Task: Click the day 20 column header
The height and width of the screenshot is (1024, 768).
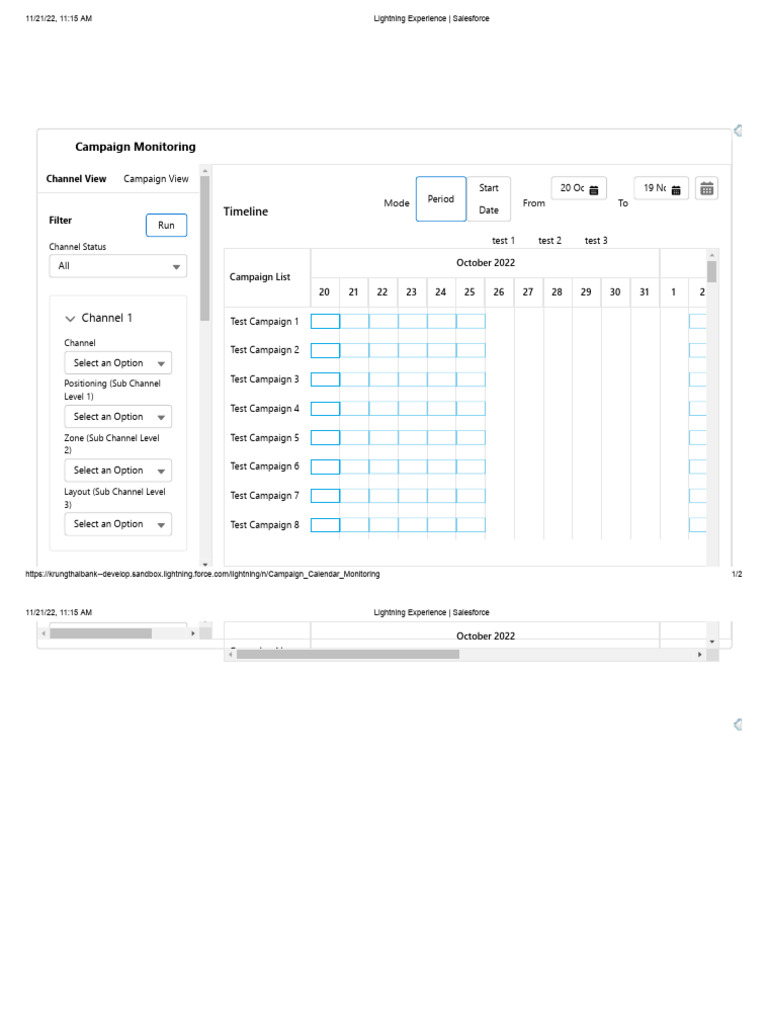Action: click(x=325, y=293)
